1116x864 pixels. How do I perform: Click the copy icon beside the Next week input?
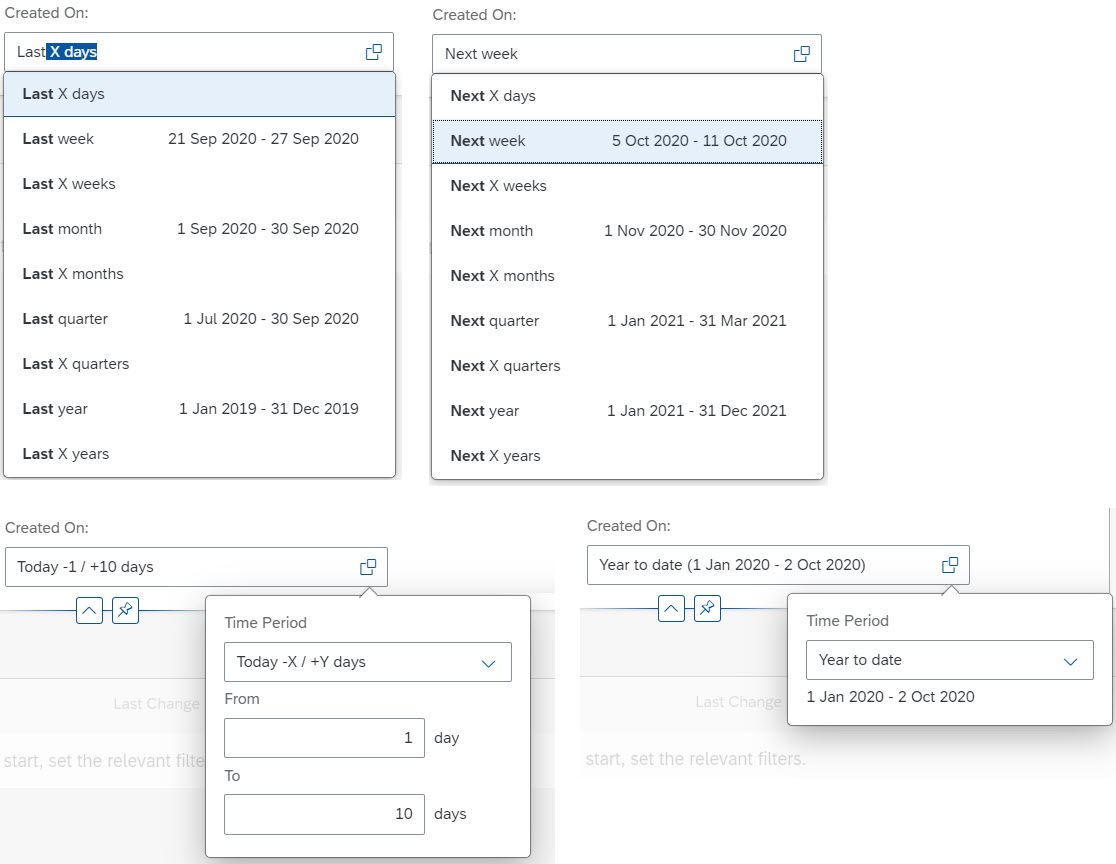[x=800, y=54]
